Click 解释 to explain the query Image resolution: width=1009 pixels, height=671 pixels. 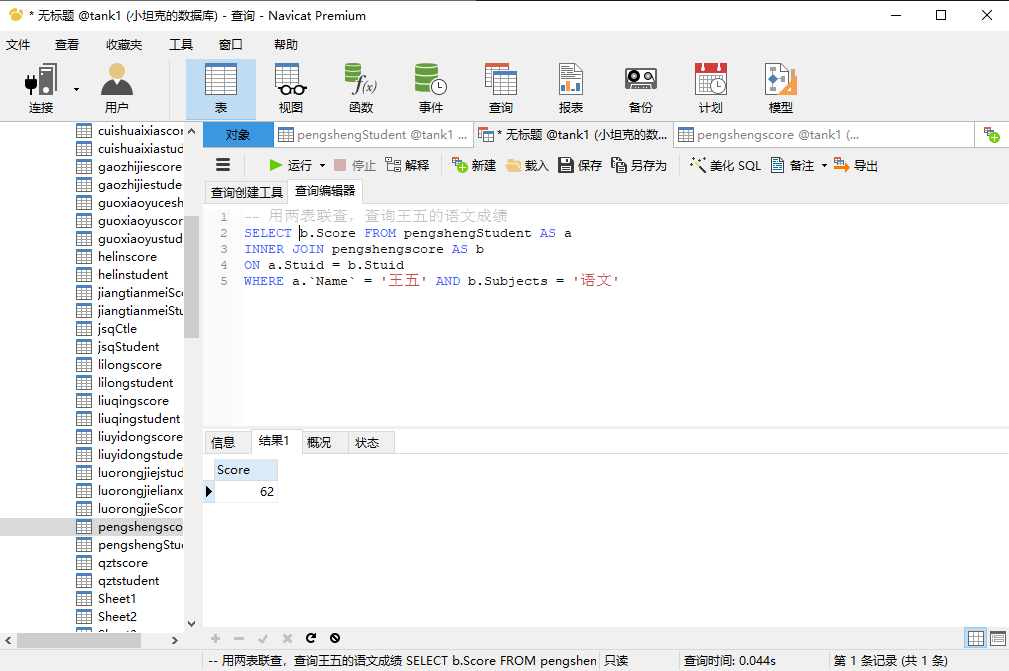coord(407,165)
